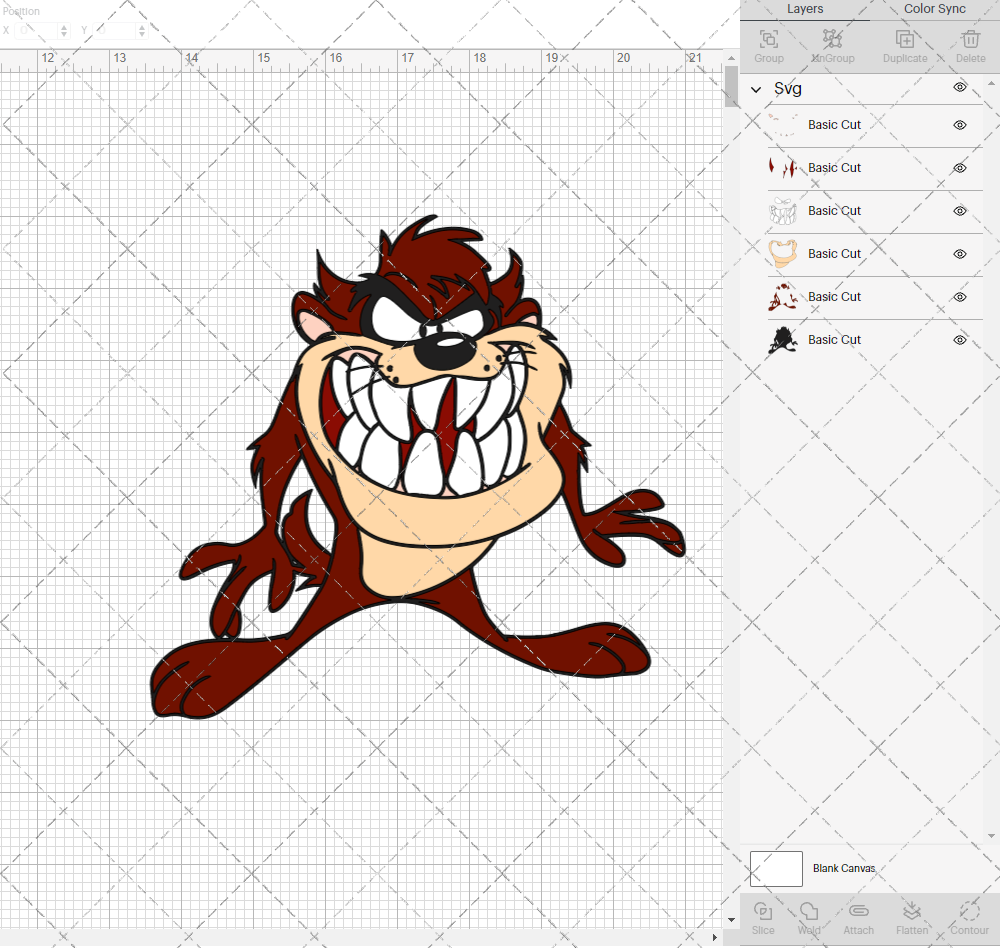The height and width of the screenshot is (948, 1000).
Task: Click the Svg group name
Action: click(788, 89)
